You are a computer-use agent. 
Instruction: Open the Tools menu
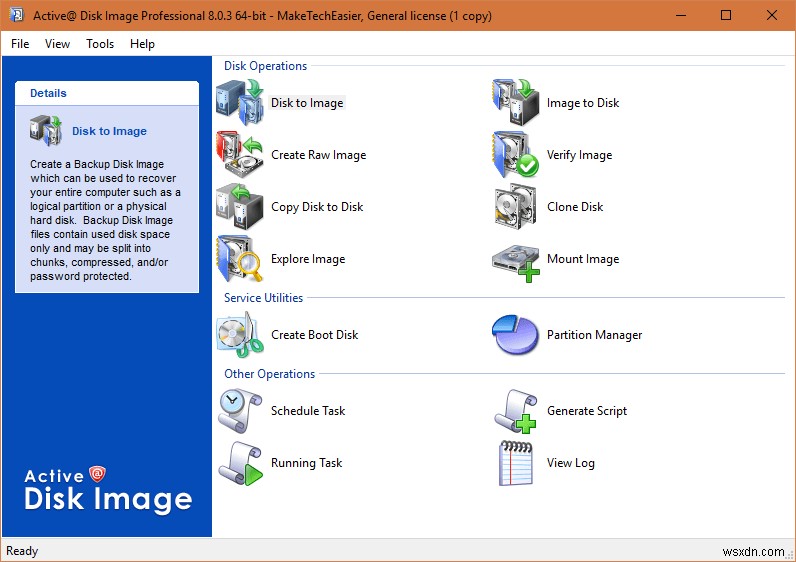(100, 44)
